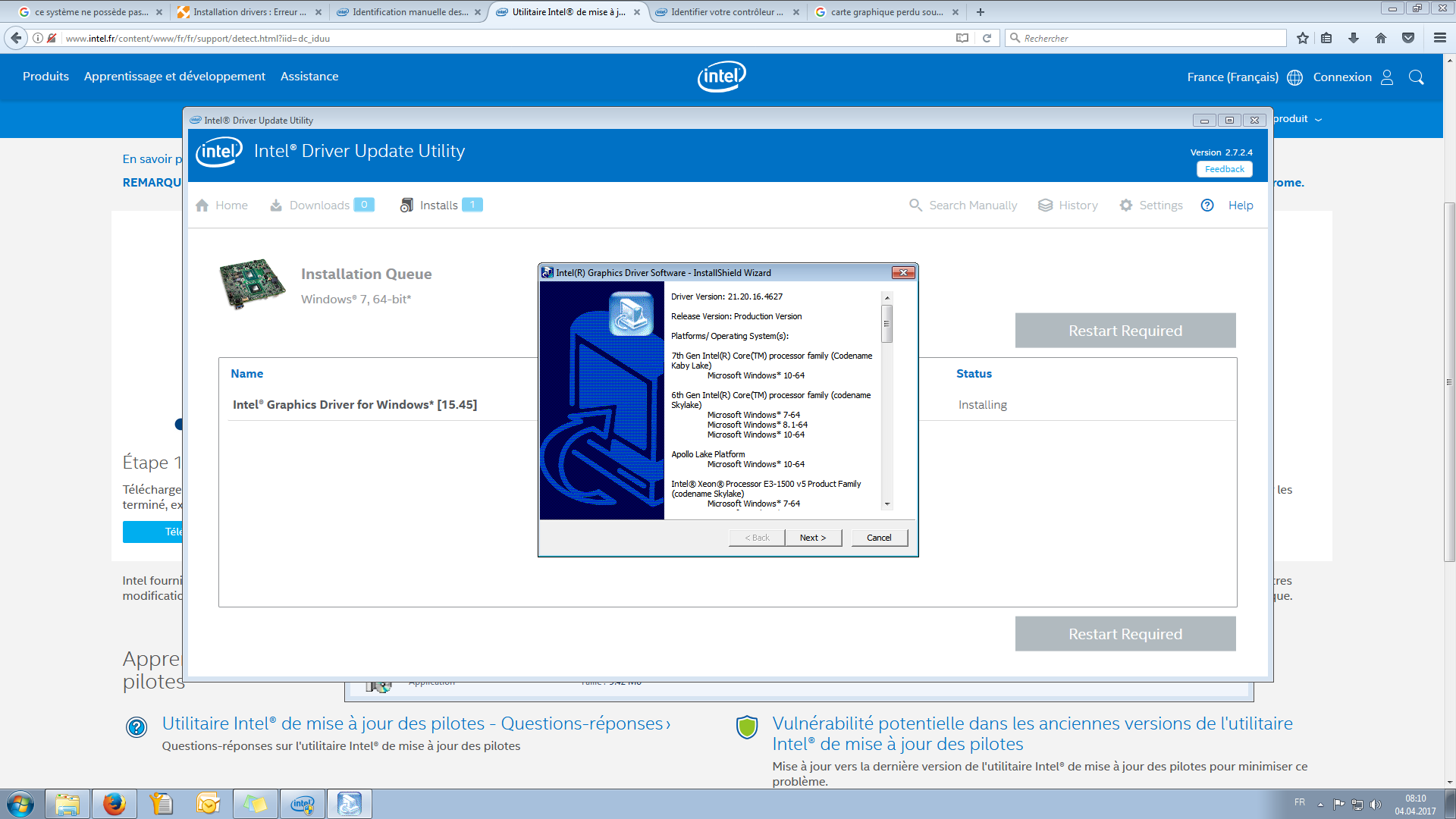1456x819 pixels.
Task: Click Intel logo in website header
Action: [x=722, y=77]
